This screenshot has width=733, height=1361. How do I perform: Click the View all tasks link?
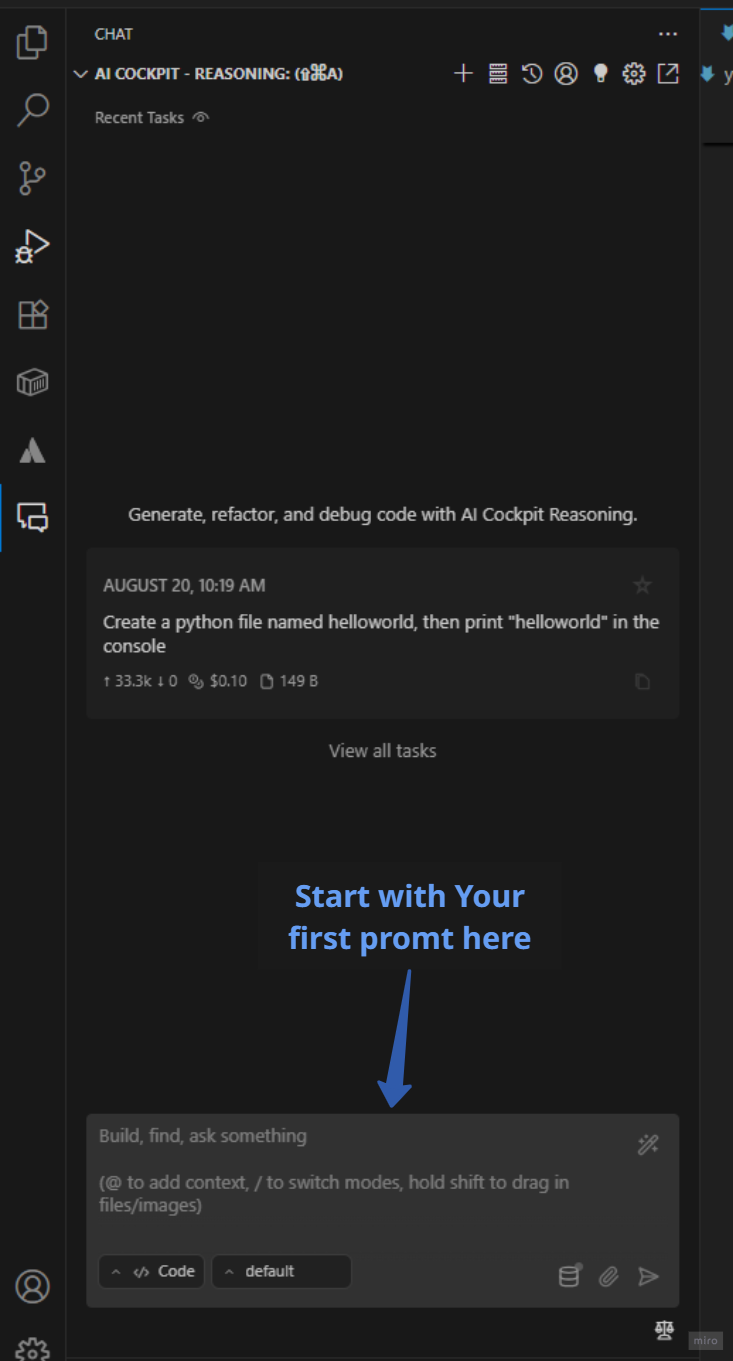383,750
